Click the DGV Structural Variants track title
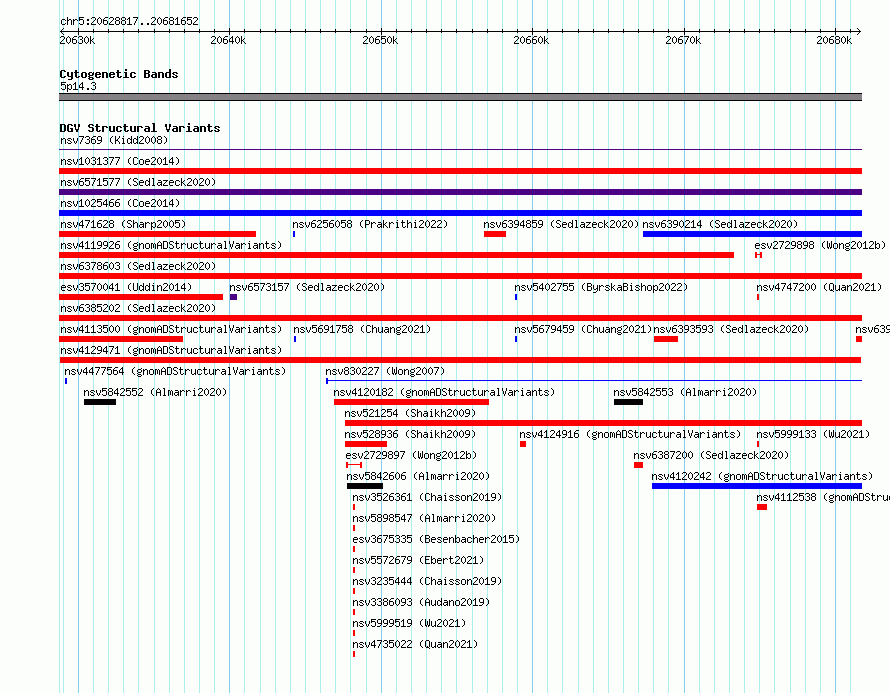This screenshot has width=890, height=693. tap(140, 128)
